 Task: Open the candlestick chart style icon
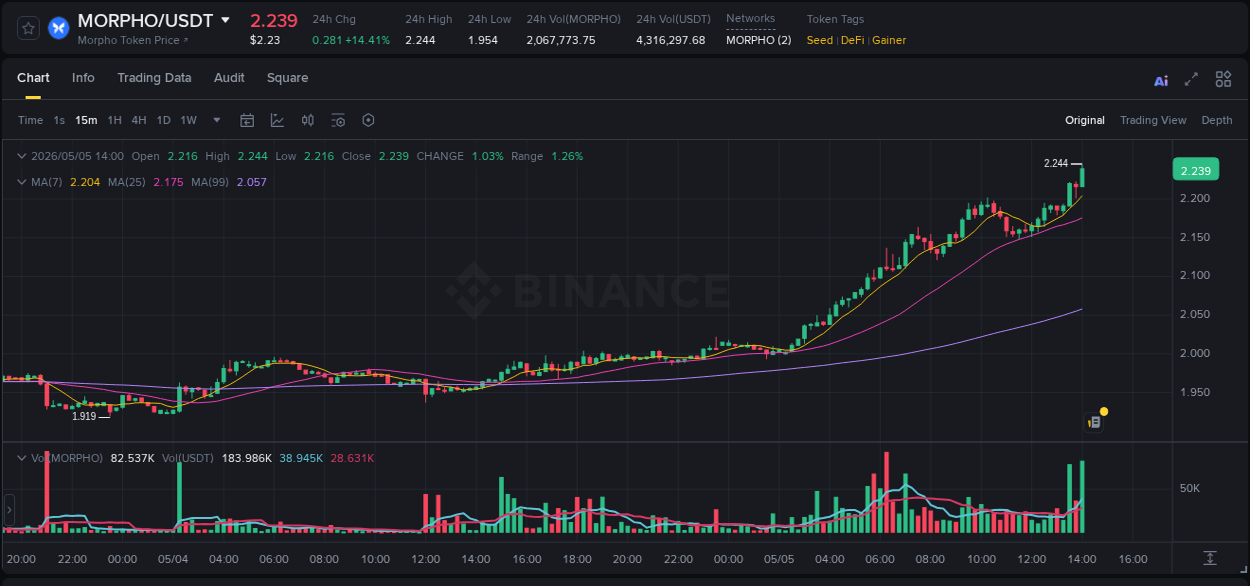[x=308, y=120]
